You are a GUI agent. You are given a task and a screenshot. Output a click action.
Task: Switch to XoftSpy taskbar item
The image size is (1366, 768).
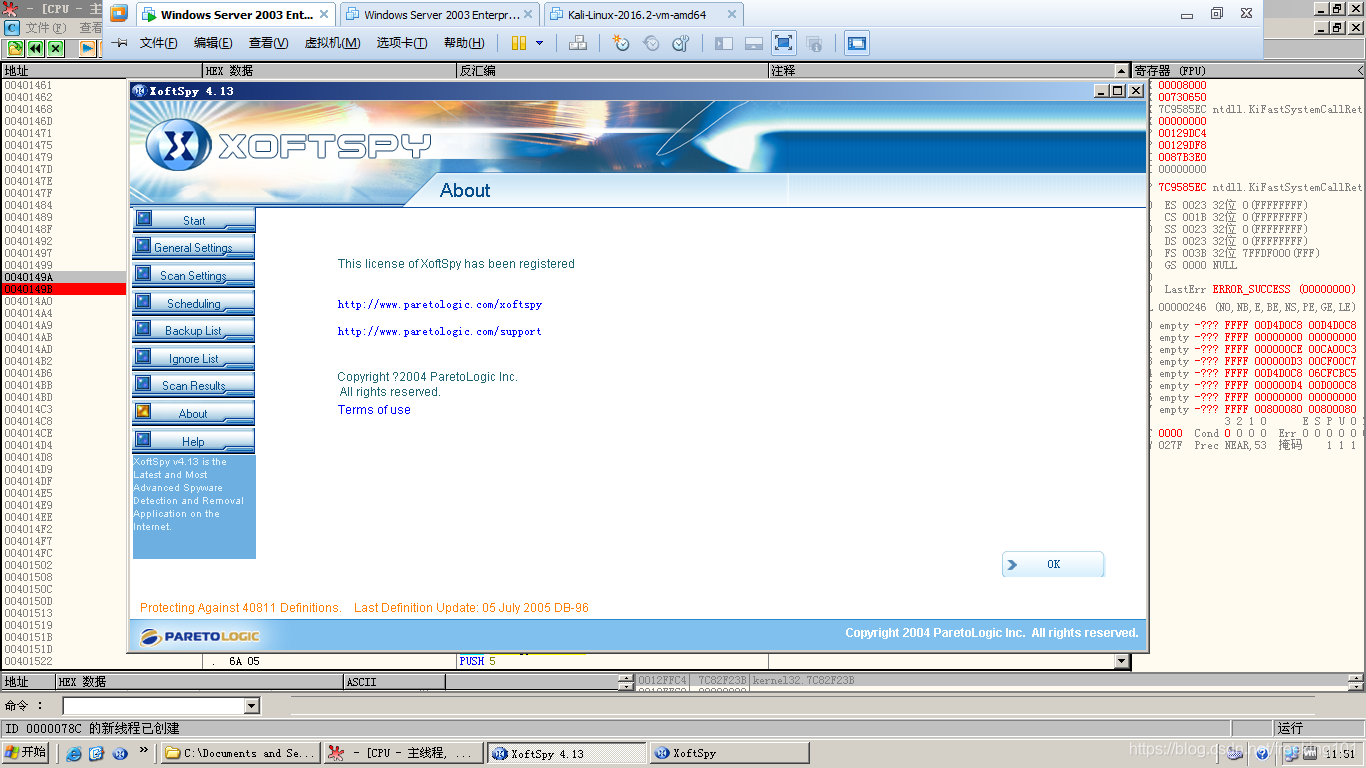pos(729,753)
